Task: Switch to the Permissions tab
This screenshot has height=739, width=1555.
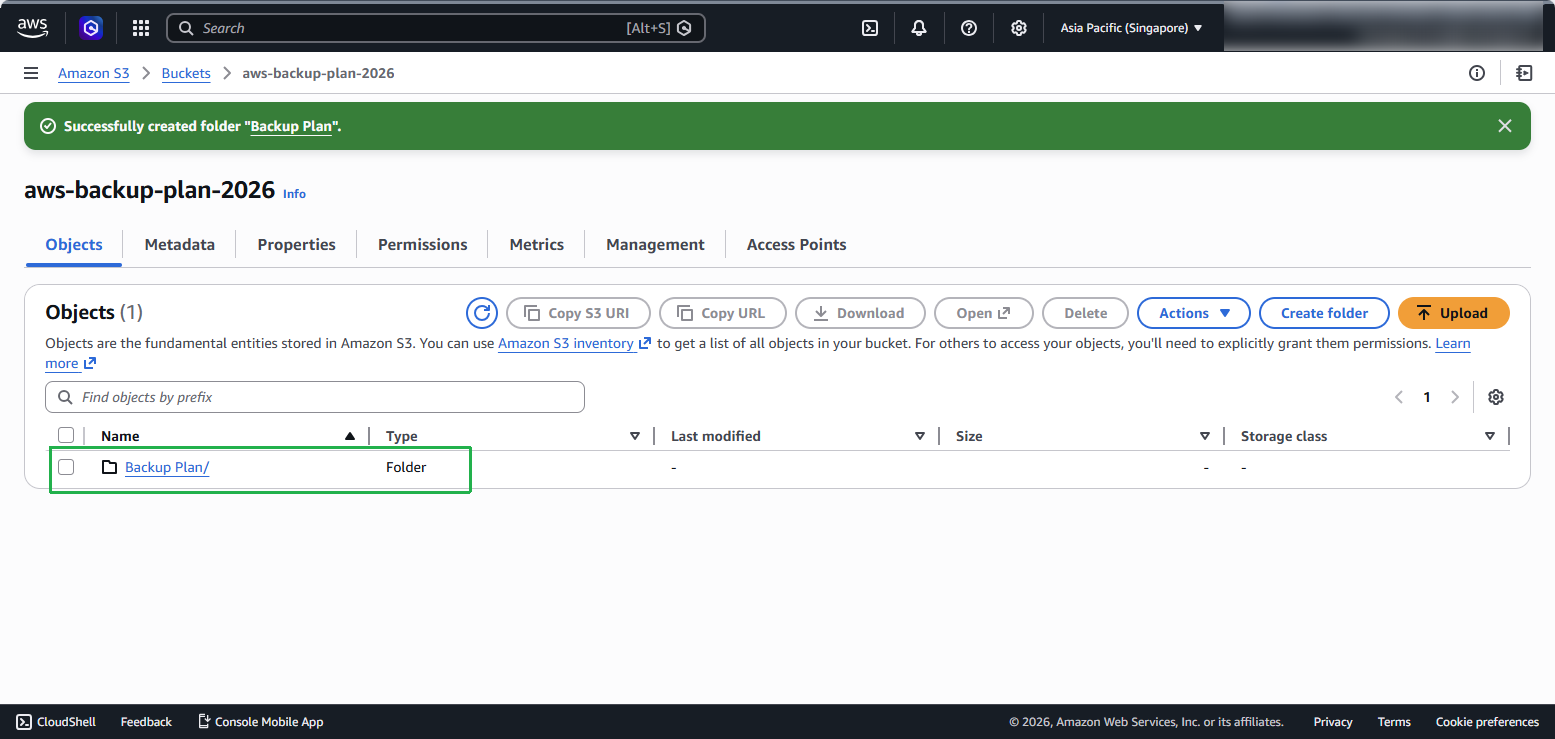Action: [423, 244]
